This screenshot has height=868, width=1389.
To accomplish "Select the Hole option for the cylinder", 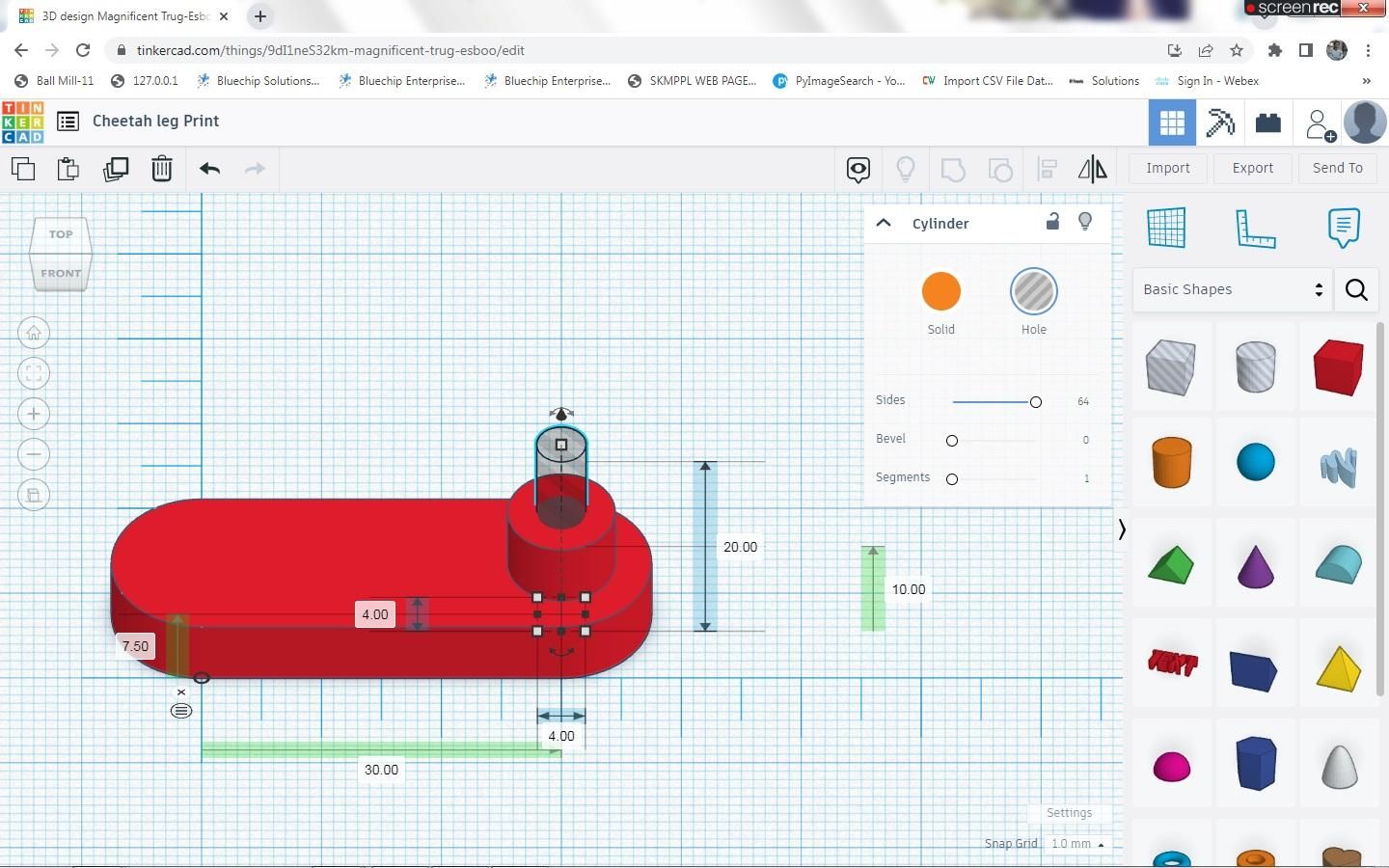I will tap(1033, 291).
